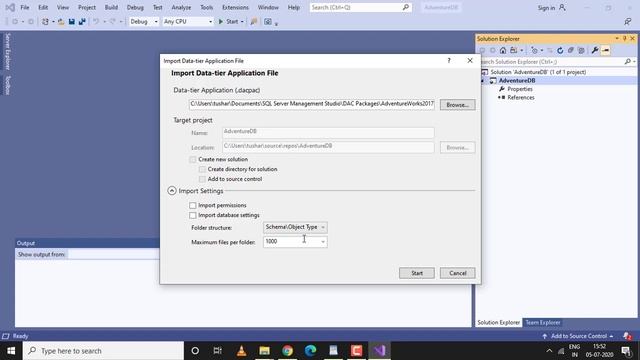Select the References node in Solution Explorer
This screenshot has height=360, width=640.
521,98
